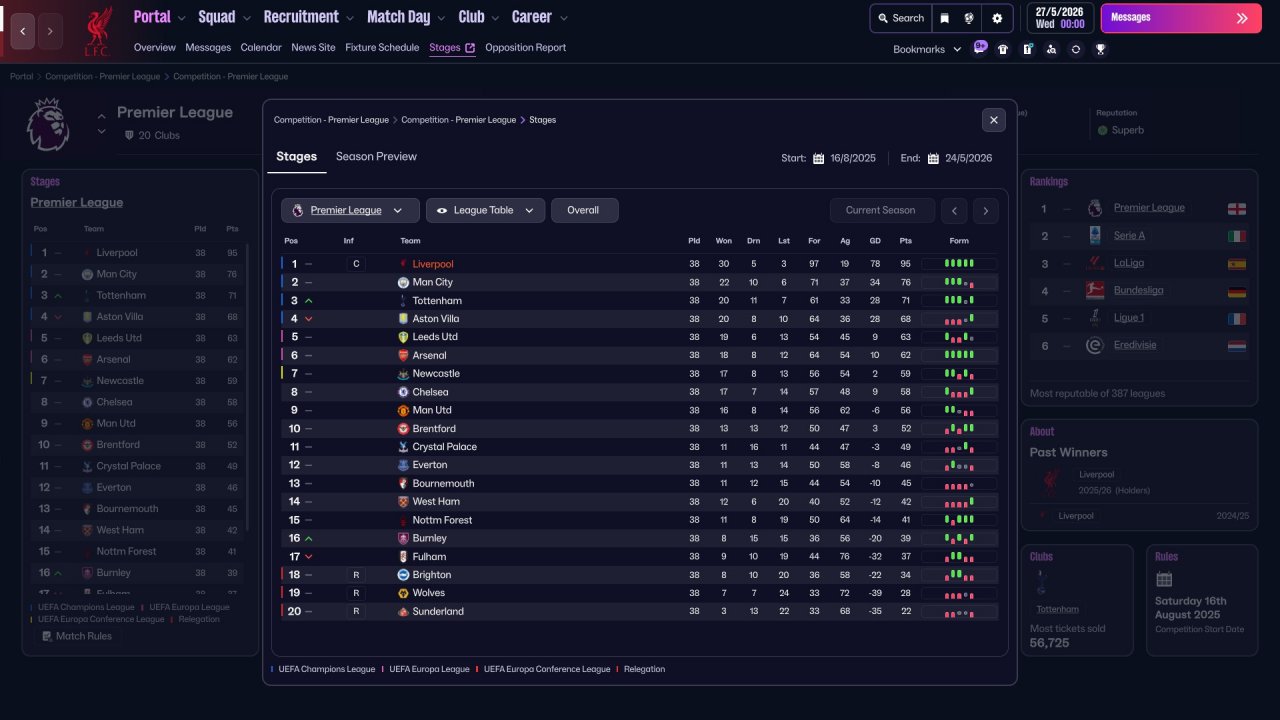Click the England flag beside Premier League ranking
Viewport: 1280px width, 720px height.
(x=1237, y=208)
